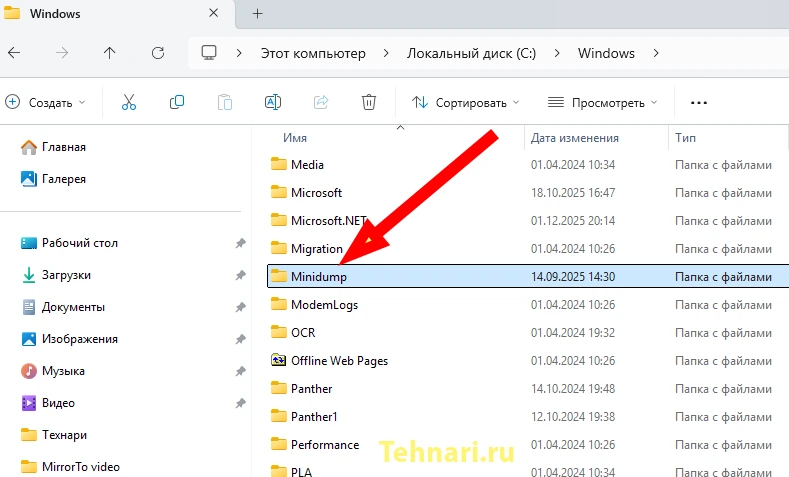Cut the selected item with scissors icon
The image size is (789, 477).
(x=129, y=103)
